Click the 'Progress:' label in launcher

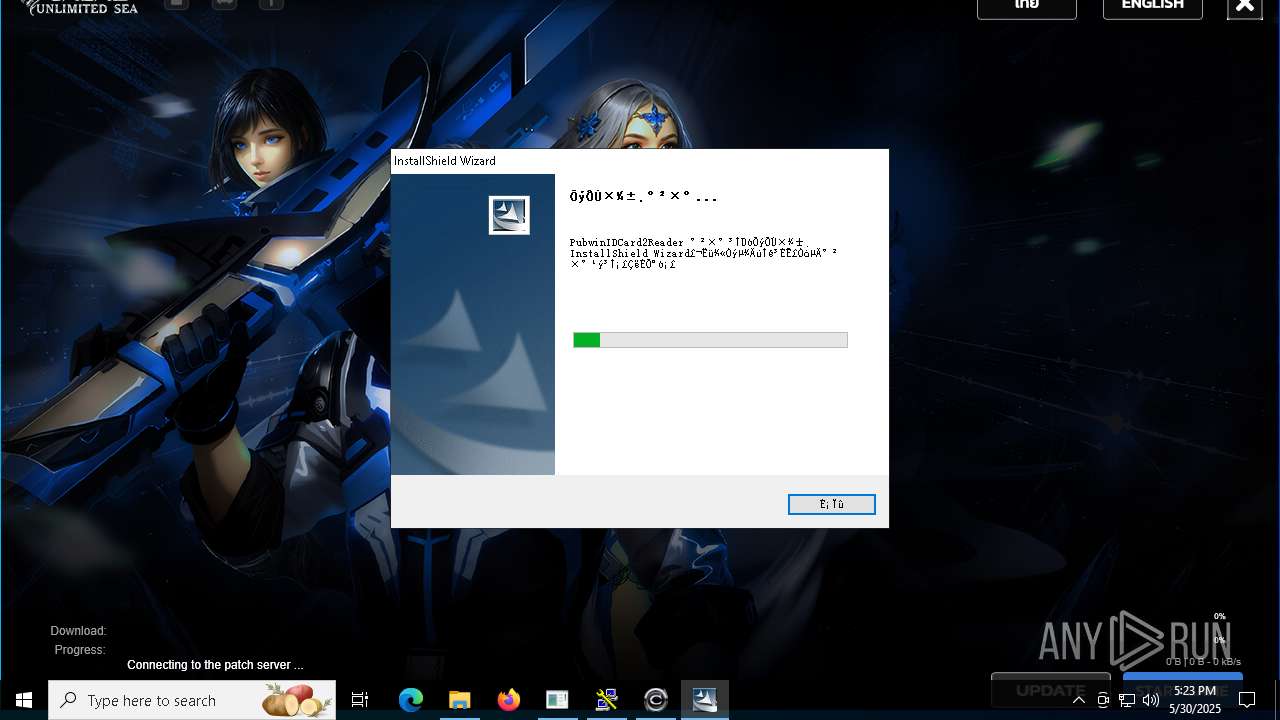tap(80, 650)
